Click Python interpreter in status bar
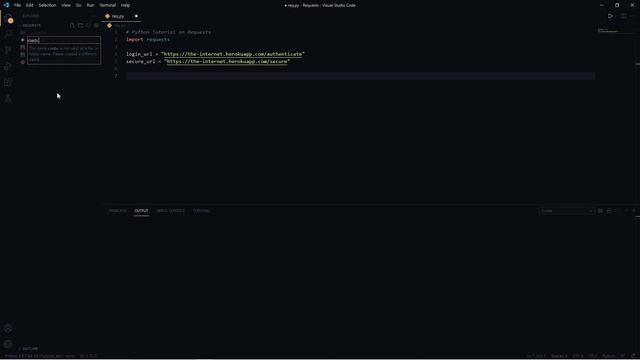This screenshot has width=640, height=360. pos(40,356)
